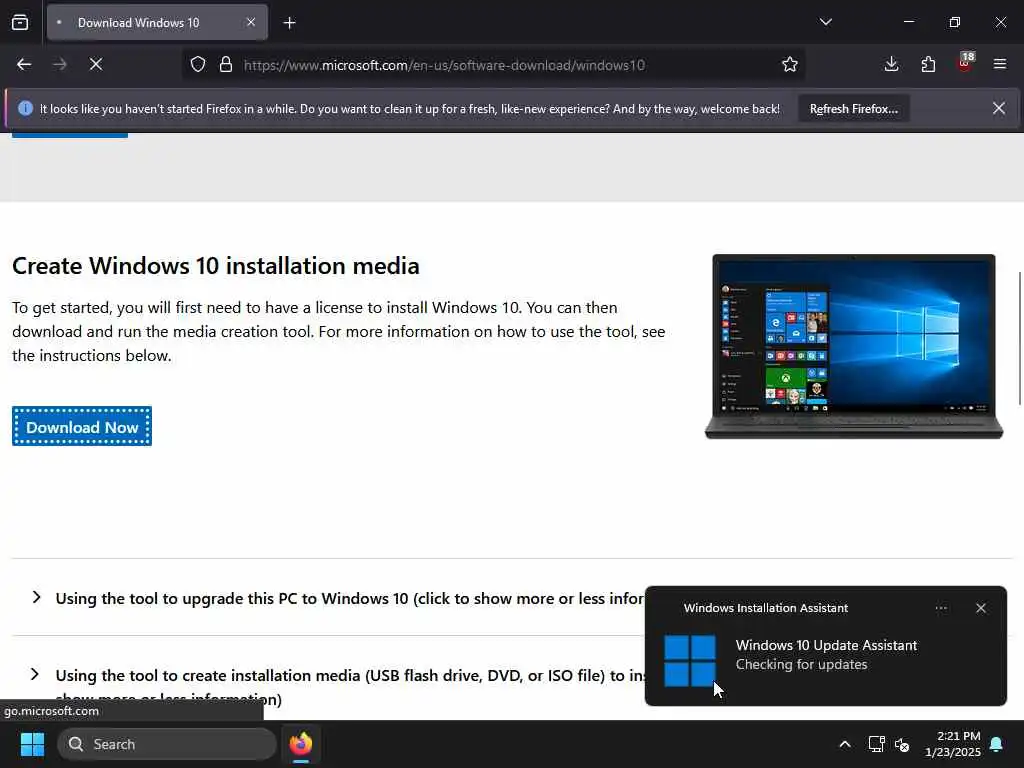Screen dimensions: 1024x768
Task: Click the Firefox taskbar icon
Action: (x=300, y=744)
